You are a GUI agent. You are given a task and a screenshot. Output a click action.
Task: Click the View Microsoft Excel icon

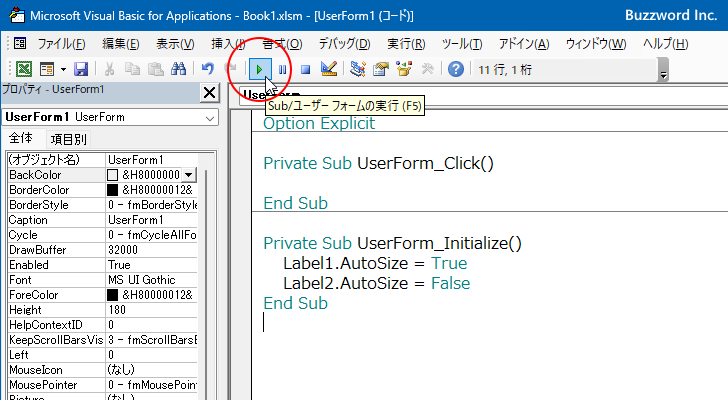24,70
